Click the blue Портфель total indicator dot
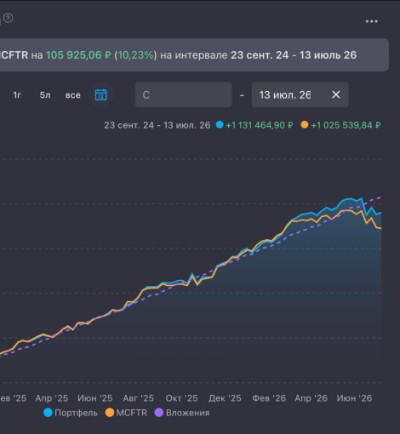Screen dimensions: 400x434 219,125
